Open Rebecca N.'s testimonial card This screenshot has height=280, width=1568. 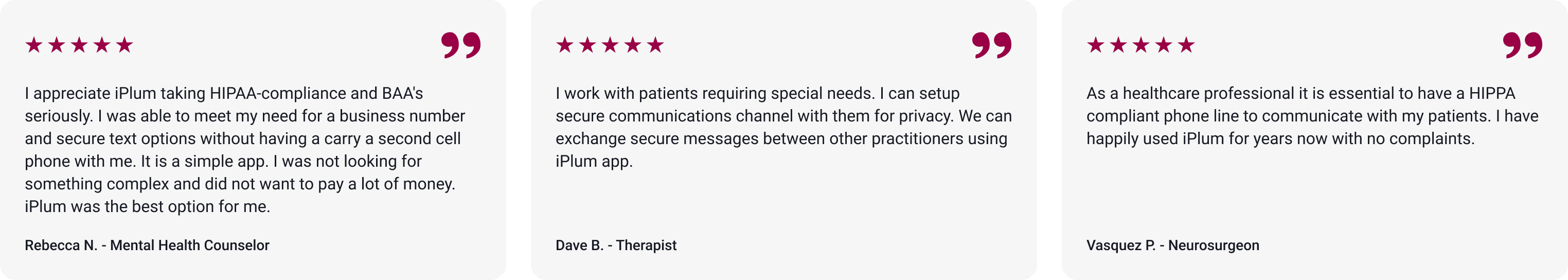tap(253, 140)
